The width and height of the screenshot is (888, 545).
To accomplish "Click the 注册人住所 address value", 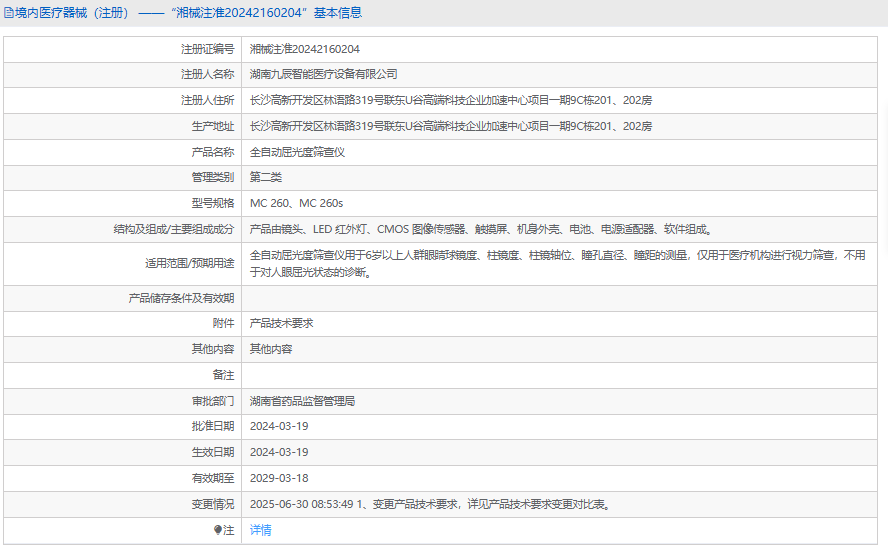I will coord(451,100).
